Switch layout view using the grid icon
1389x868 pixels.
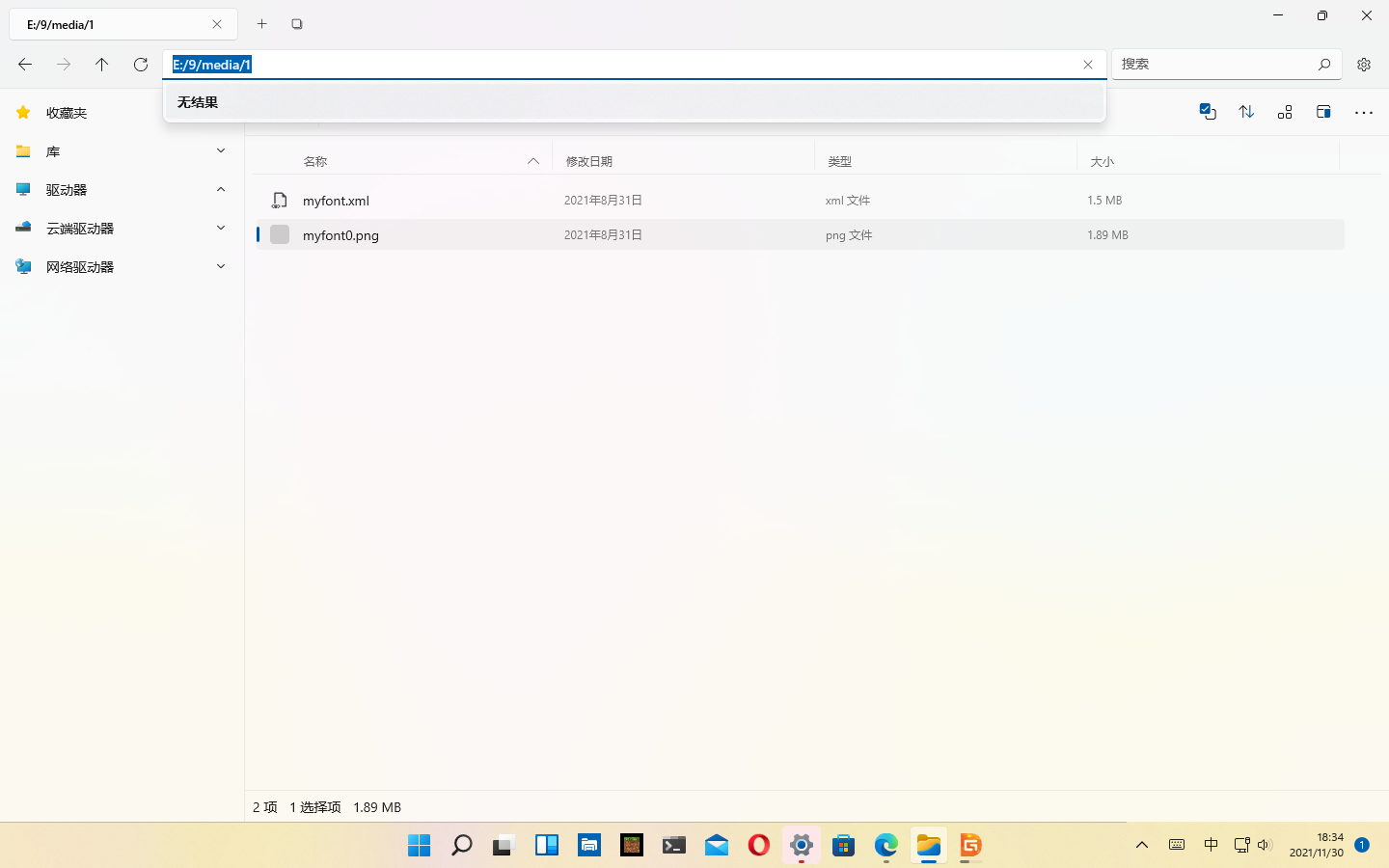click(x=1285, y=112)
